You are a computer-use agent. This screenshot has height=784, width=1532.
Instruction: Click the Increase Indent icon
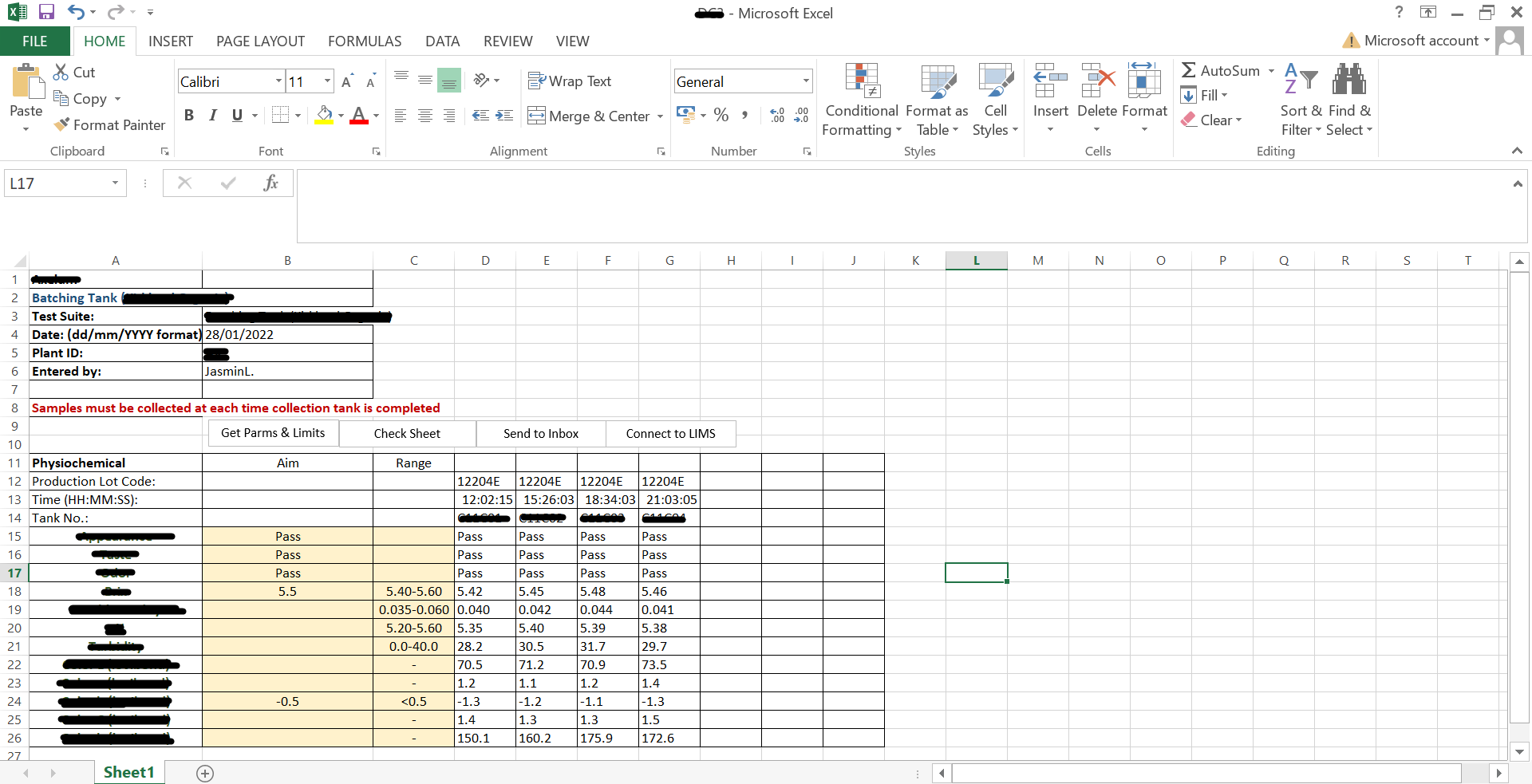(x=504, y=116)
